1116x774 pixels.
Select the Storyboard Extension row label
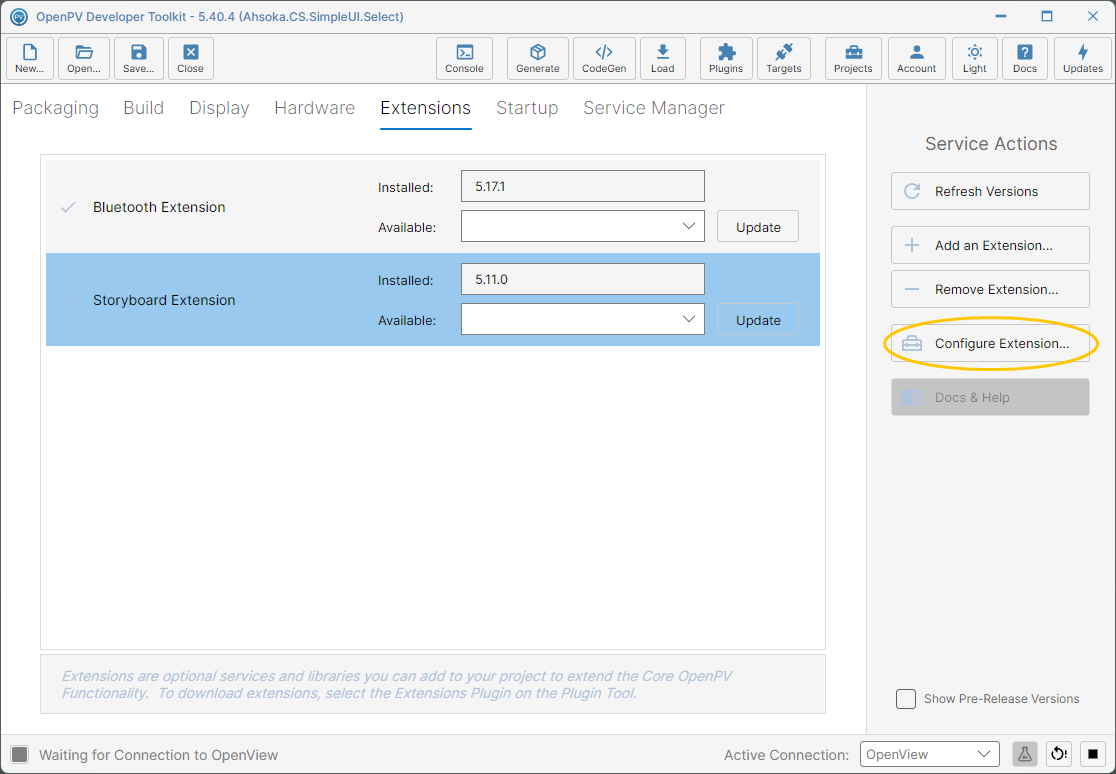[164, 300]
